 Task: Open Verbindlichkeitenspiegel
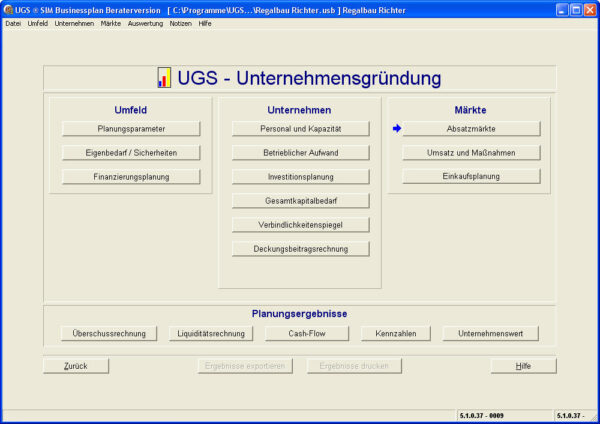point(301,225)
